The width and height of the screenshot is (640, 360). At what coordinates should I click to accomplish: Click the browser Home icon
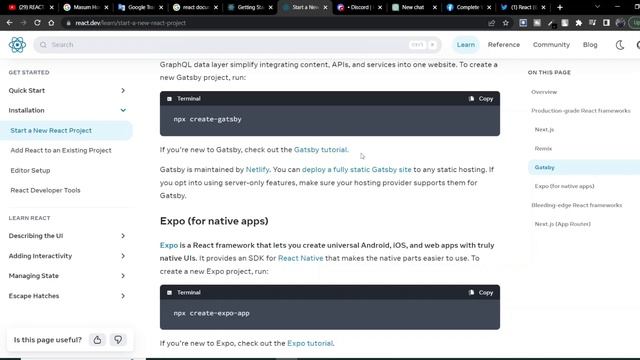(x=51, y=23)
